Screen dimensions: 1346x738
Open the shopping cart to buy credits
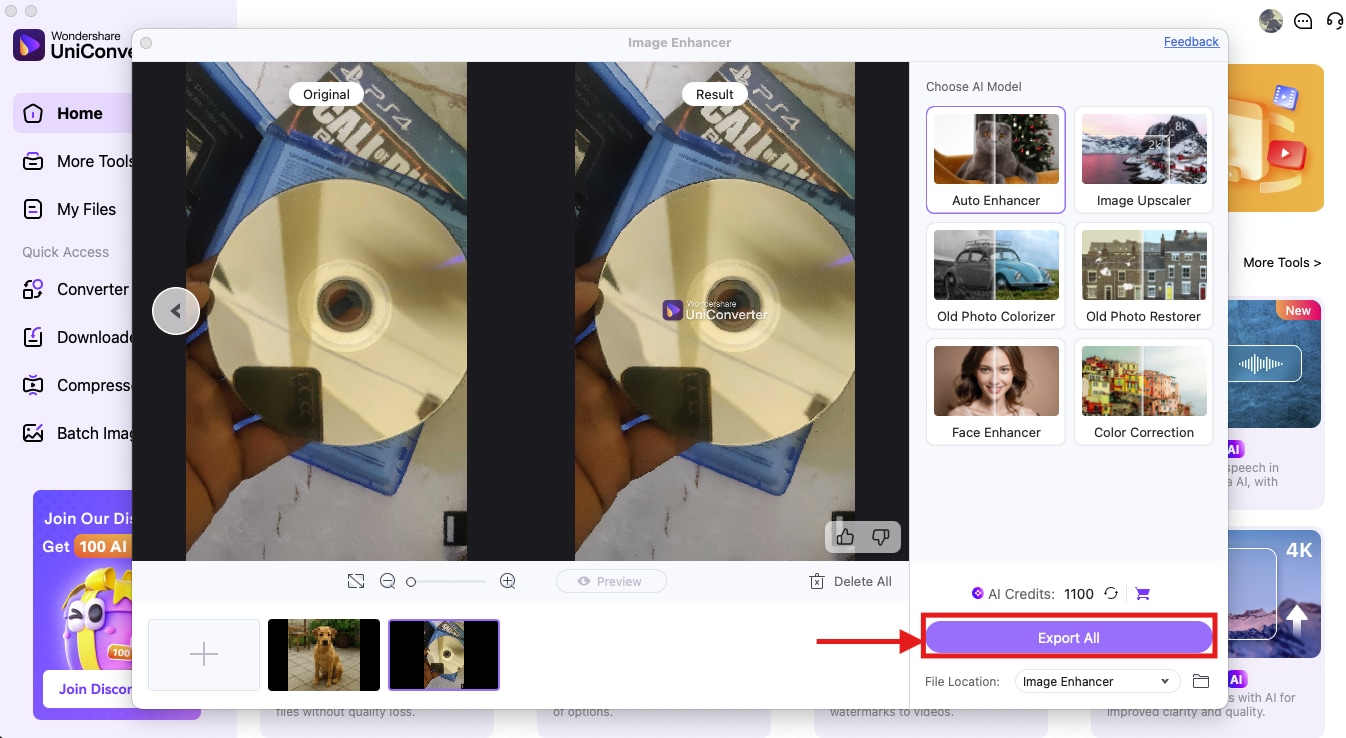click(1141, 593)
